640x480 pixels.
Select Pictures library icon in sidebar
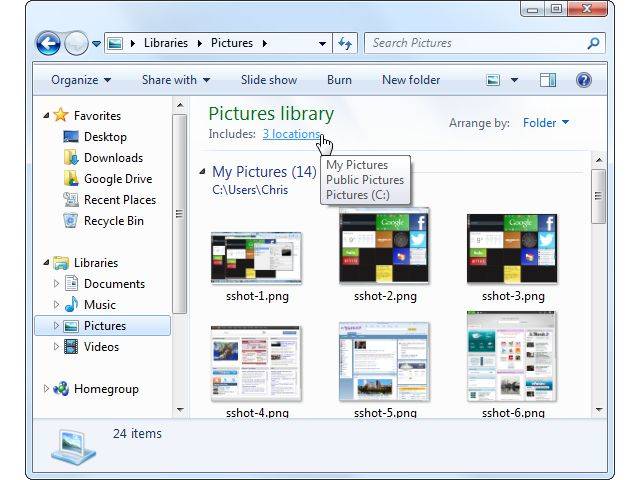point(71,326)
